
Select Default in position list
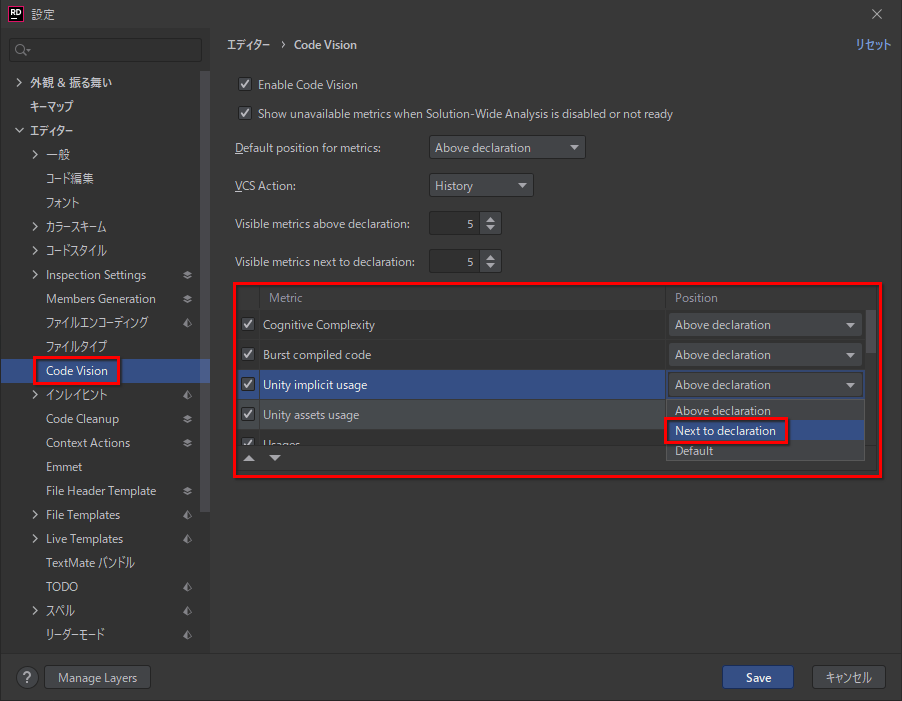[694, 451]
